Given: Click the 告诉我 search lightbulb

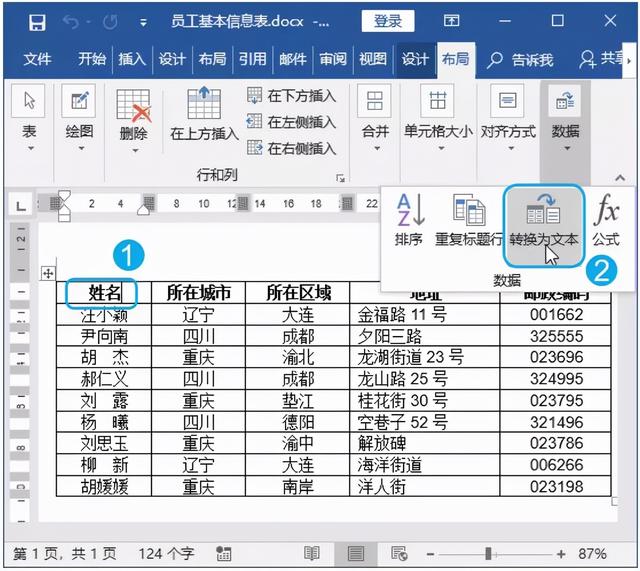Looking at the screenshot, I should 520,60.
